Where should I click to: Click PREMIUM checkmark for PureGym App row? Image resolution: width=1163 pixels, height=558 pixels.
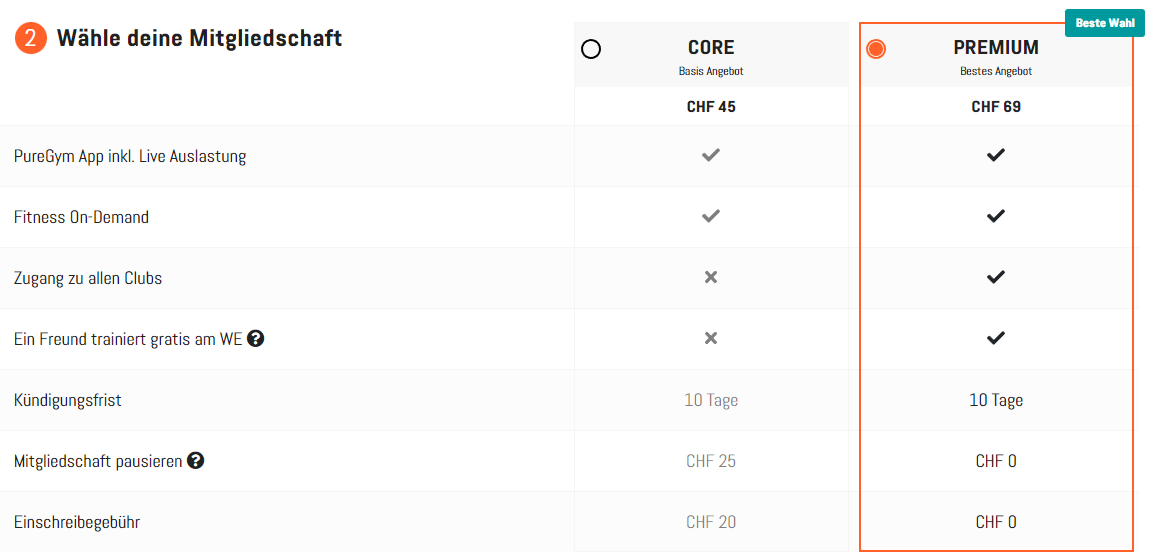[995, 156]
